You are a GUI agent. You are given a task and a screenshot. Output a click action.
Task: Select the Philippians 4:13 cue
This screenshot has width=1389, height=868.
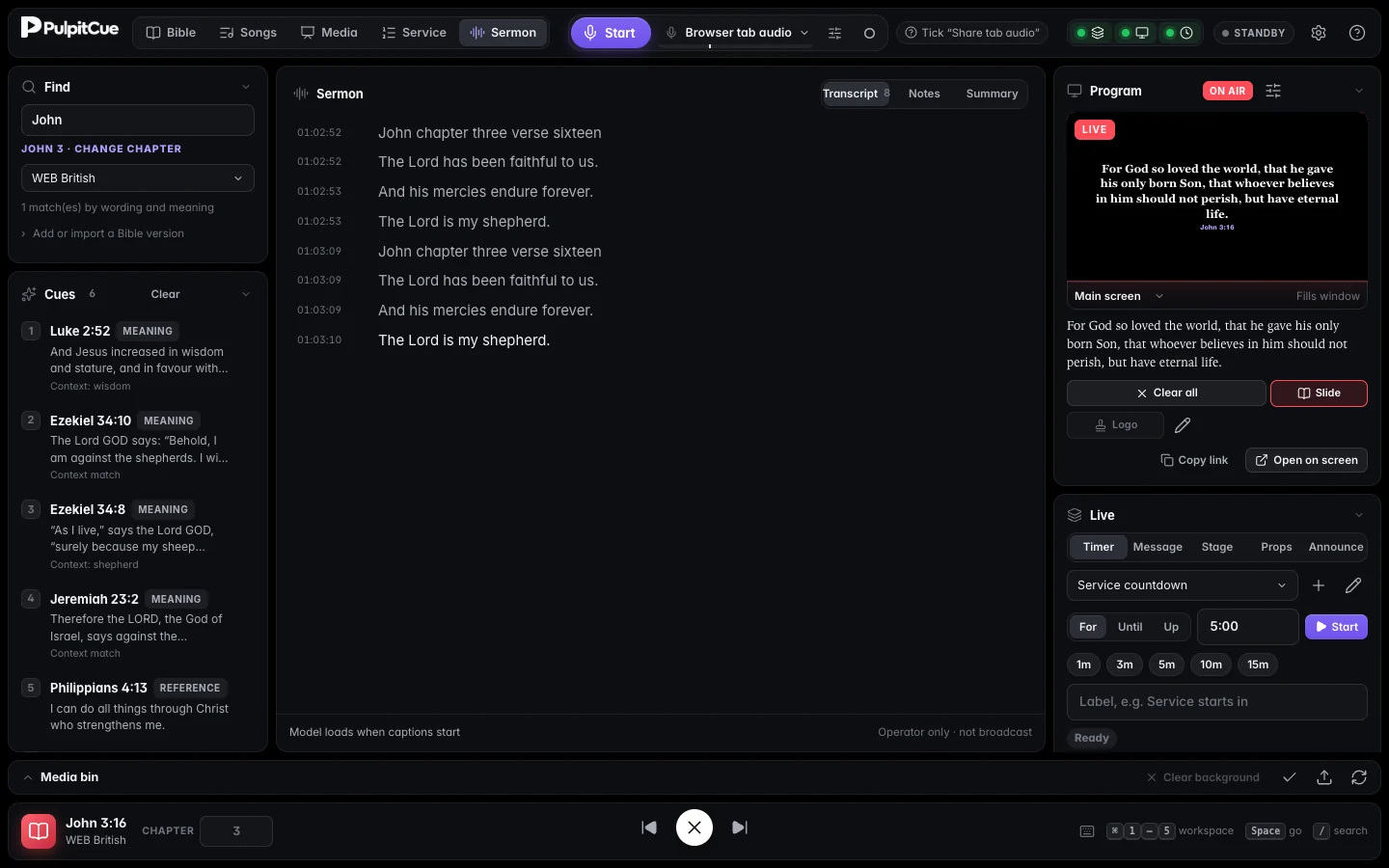pos(138,706)
